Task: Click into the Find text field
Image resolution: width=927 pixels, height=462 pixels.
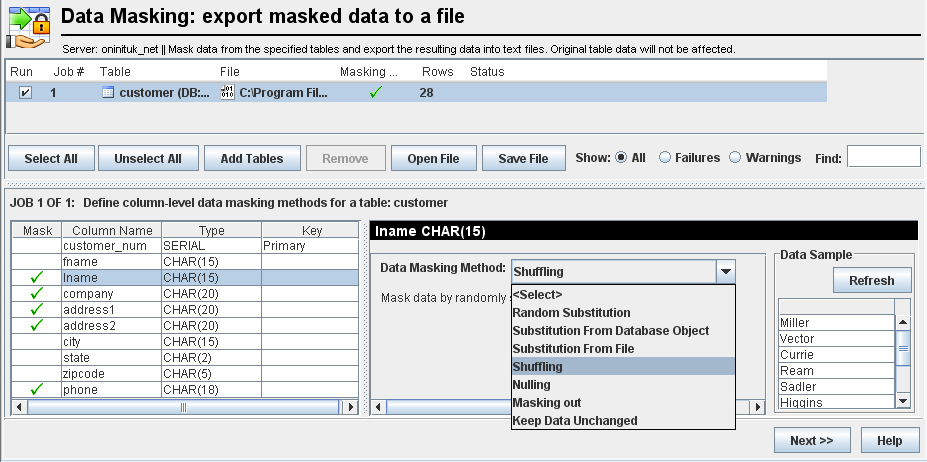Action: point(883,156)
